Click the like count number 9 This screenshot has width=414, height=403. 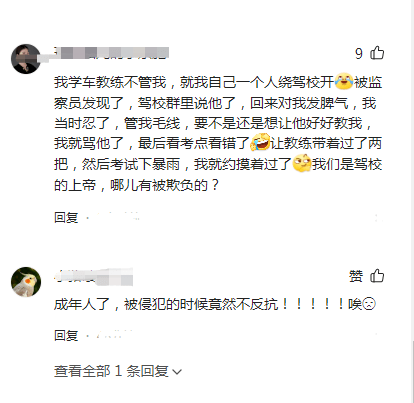(x=359, y=53)
